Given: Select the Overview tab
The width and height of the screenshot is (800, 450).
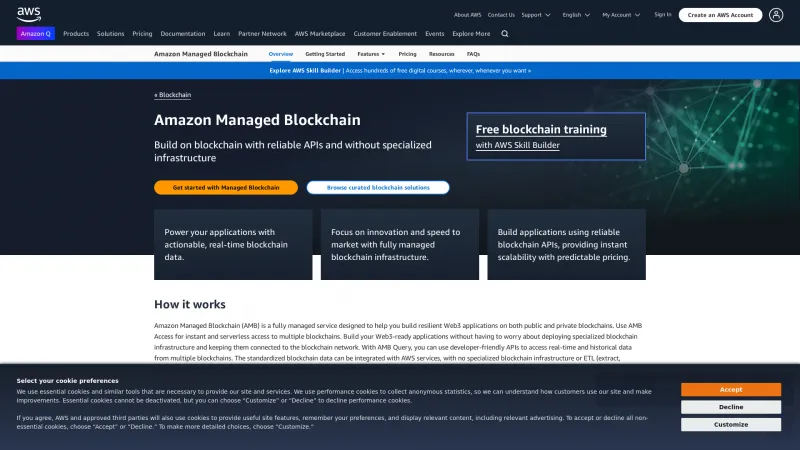Looking at the screenshot, I should tap(281, 54).
